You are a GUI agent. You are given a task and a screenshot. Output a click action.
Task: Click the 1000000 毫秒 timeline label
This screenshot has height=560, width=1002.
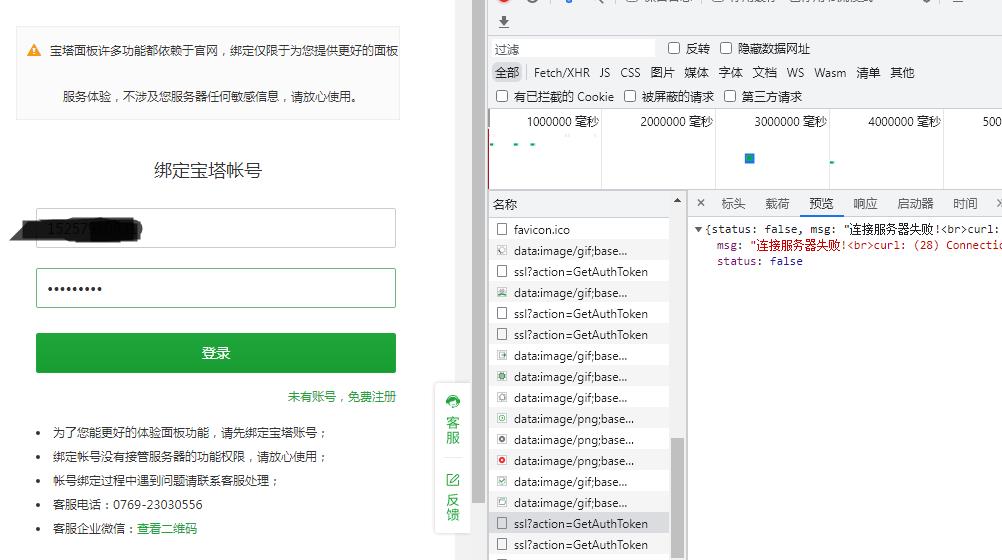click(562, 121)
